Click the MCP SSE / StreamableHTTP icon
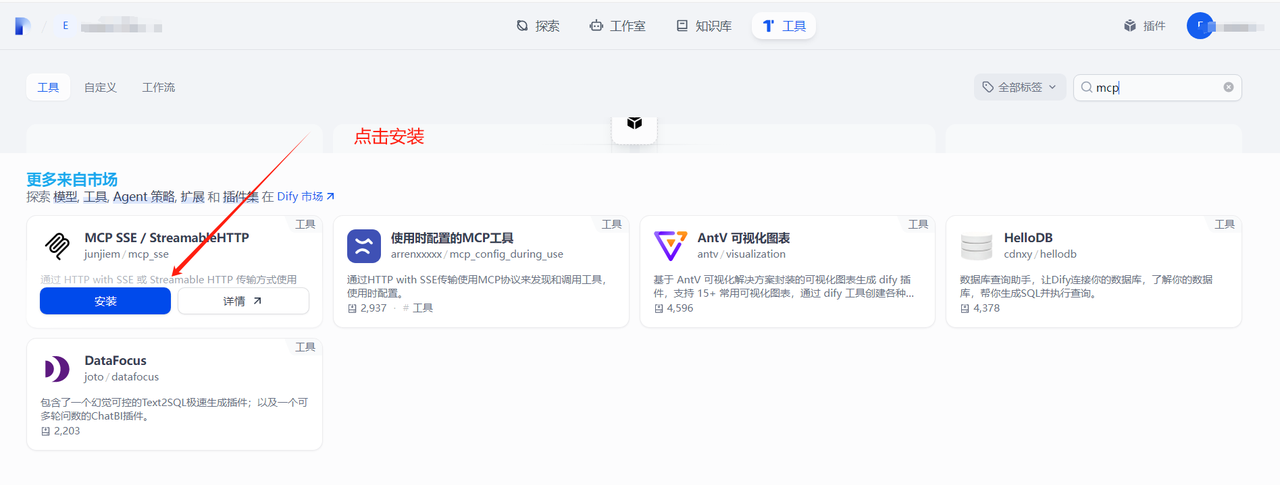Image resolution: width=1280 pixels, height=485 pixels. click(x=57, y=245)
